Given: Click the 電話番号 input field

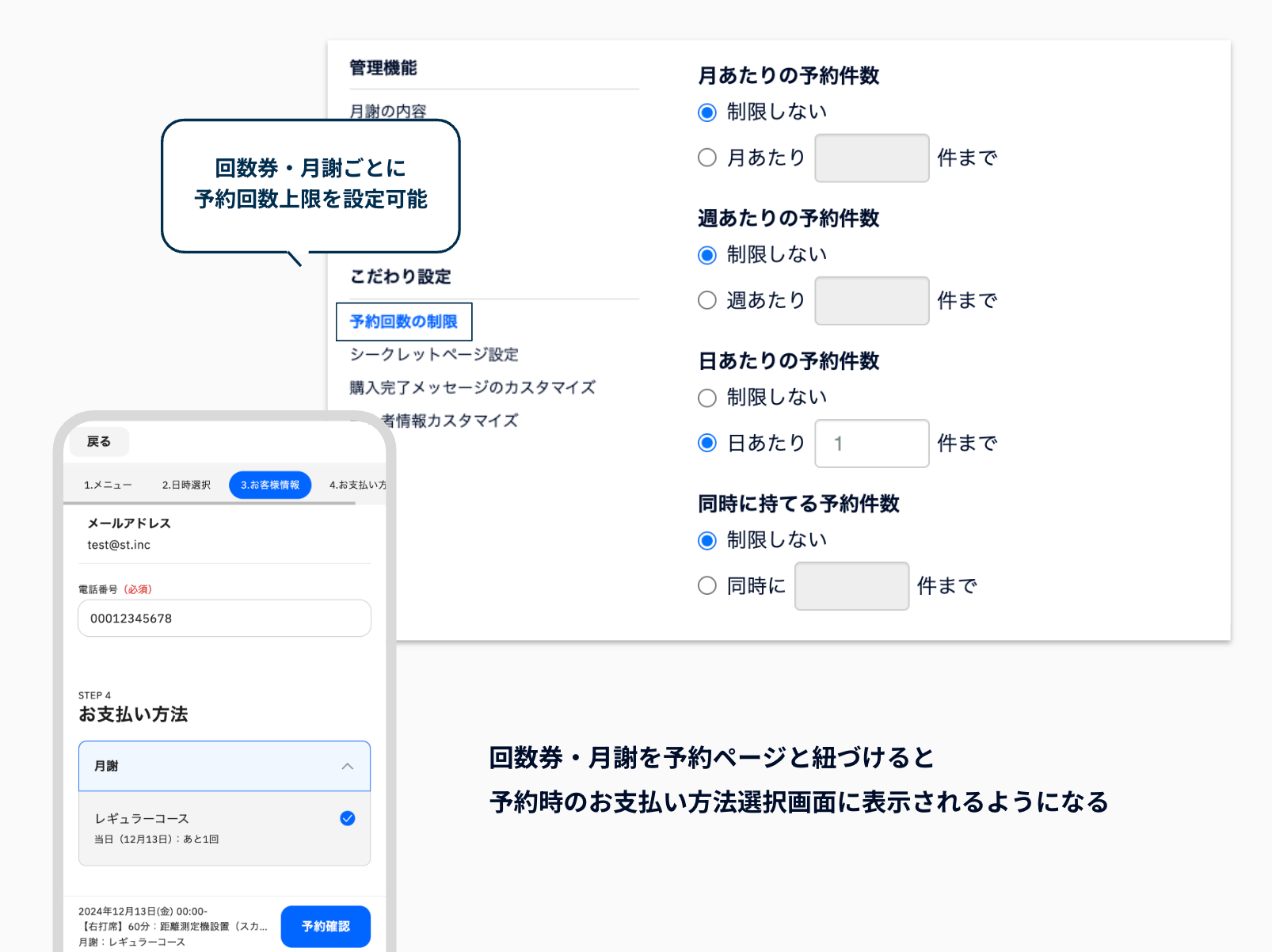Looking at the screenshot, I should (224, 618).
